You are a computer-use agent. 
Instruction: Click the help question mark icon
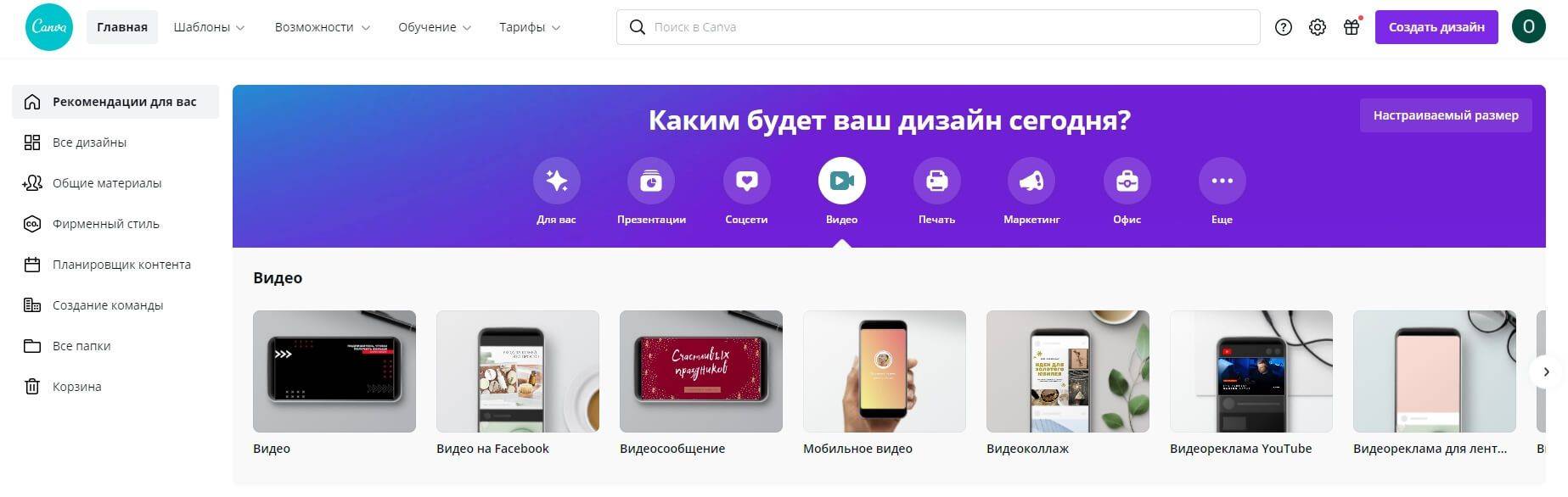coord(1283,27)
